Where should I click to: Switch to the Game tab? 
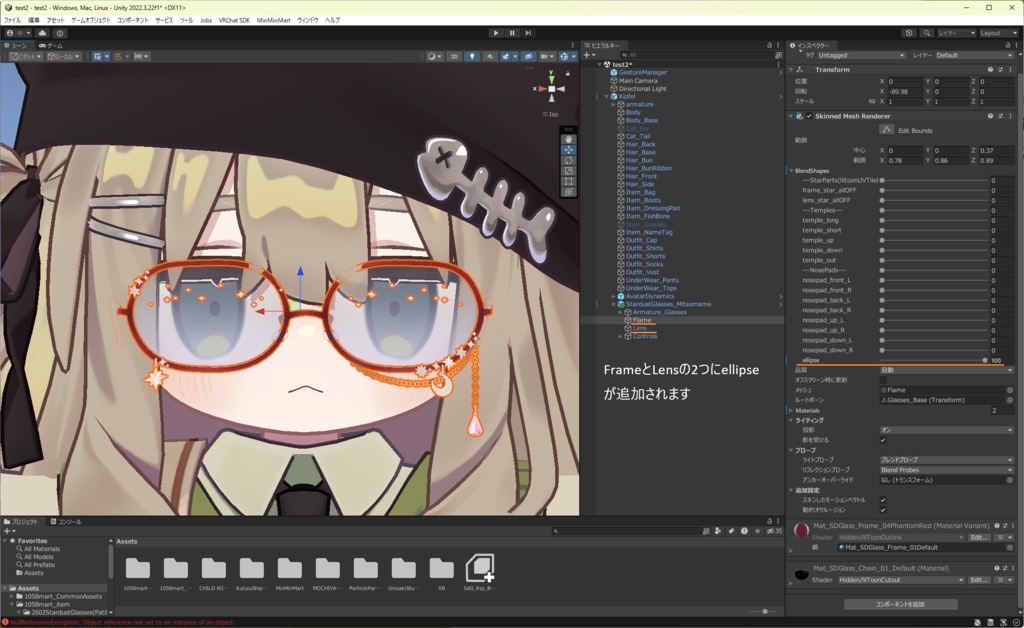pyautogui.click(x=51, y=46)
